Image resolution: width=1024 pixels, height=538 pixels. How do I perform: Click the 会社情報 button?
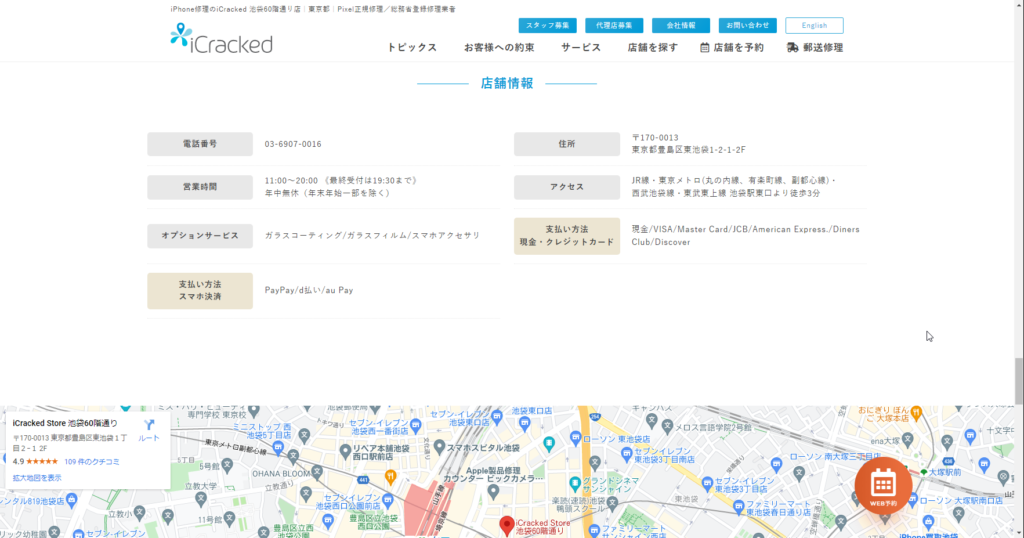point(680,25)
